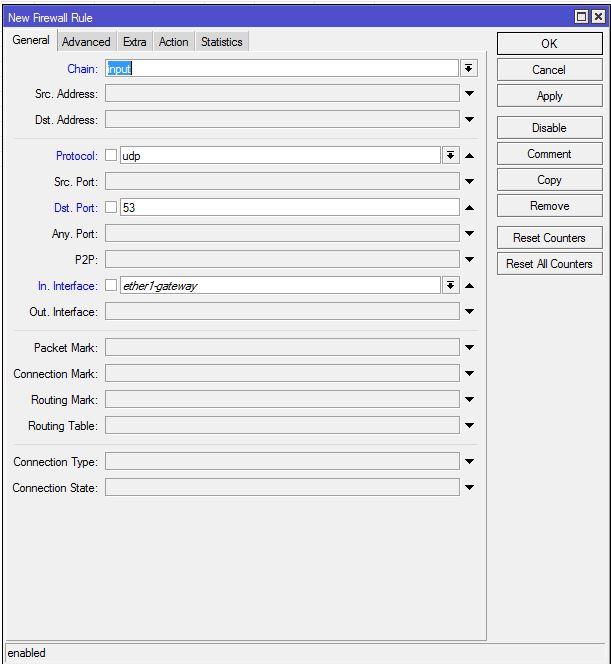Open the In. Interface ether1-gateway dropdown

[x=451, y=285]
